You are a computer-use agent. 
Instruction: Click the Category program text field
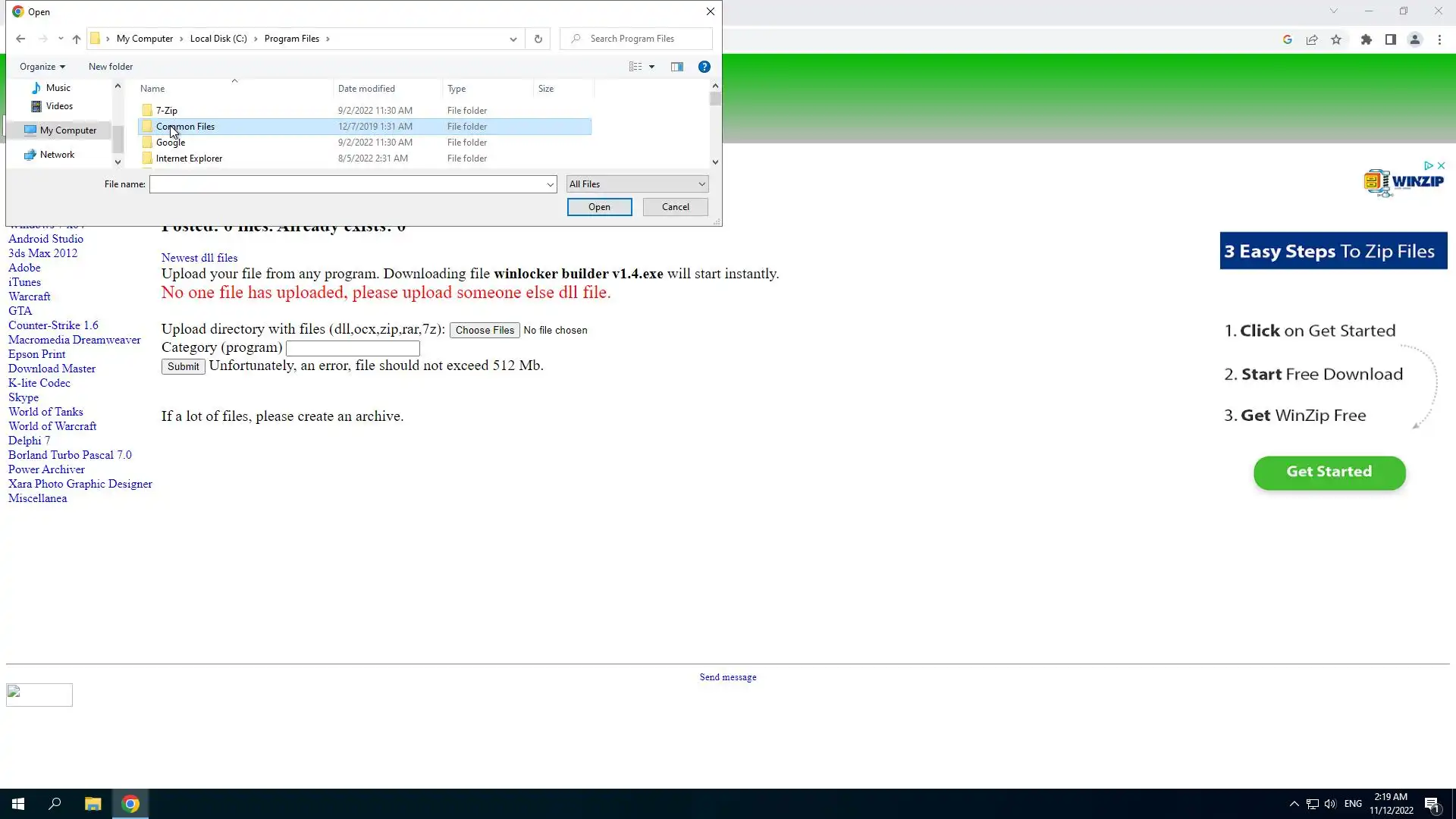pos(353,348)
